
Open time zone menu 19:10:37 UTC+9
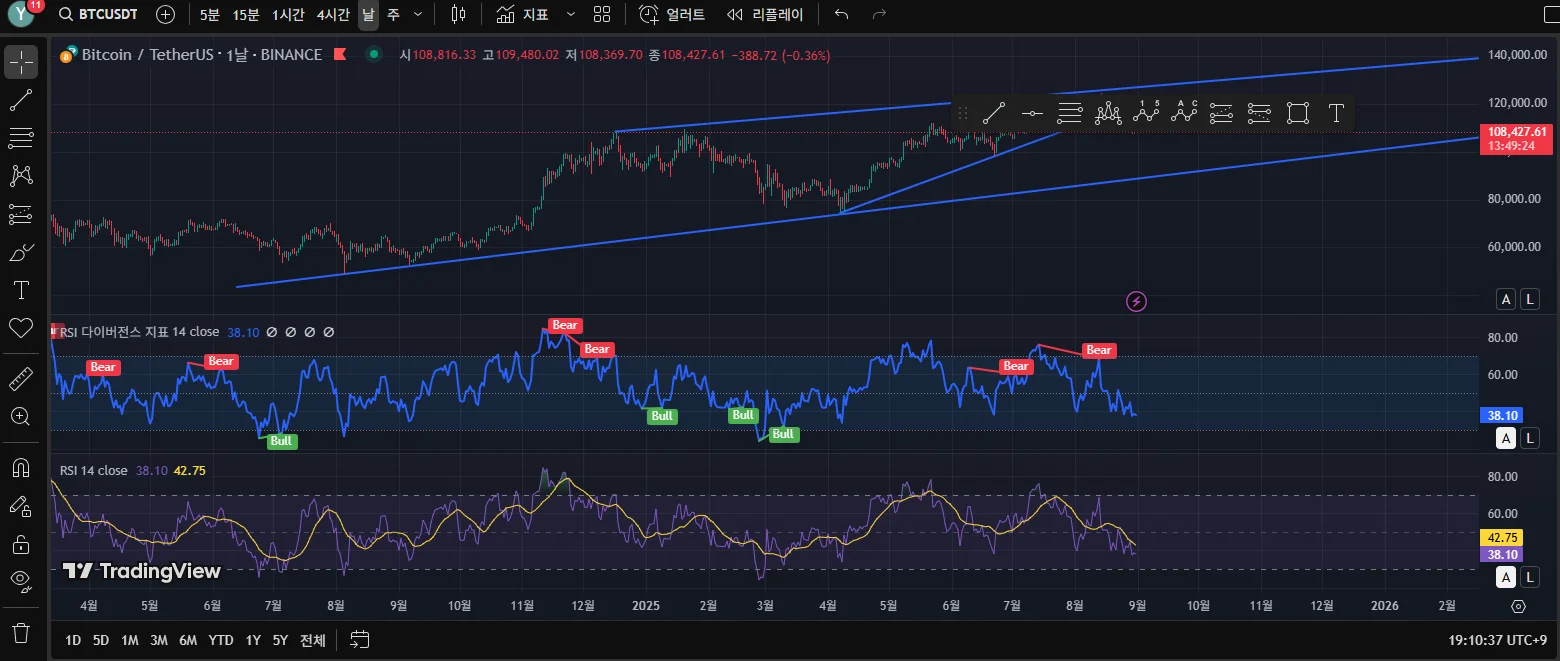point(1498,640)
